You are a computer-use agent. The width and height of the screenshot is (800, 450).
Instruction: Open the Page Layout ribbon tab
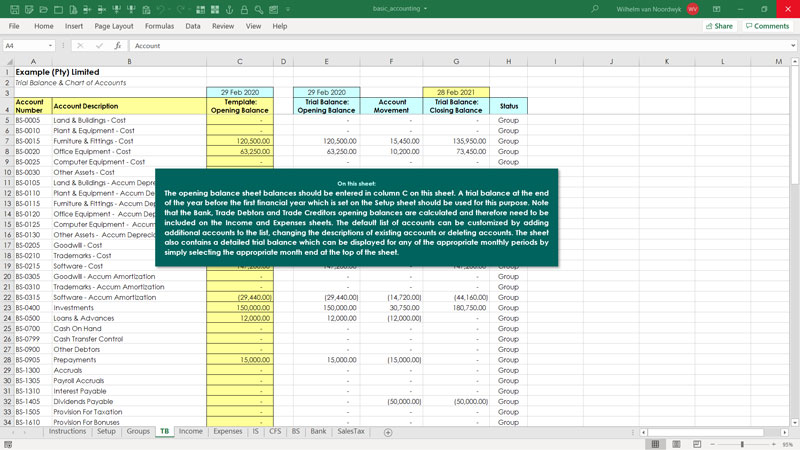[113, 26]
